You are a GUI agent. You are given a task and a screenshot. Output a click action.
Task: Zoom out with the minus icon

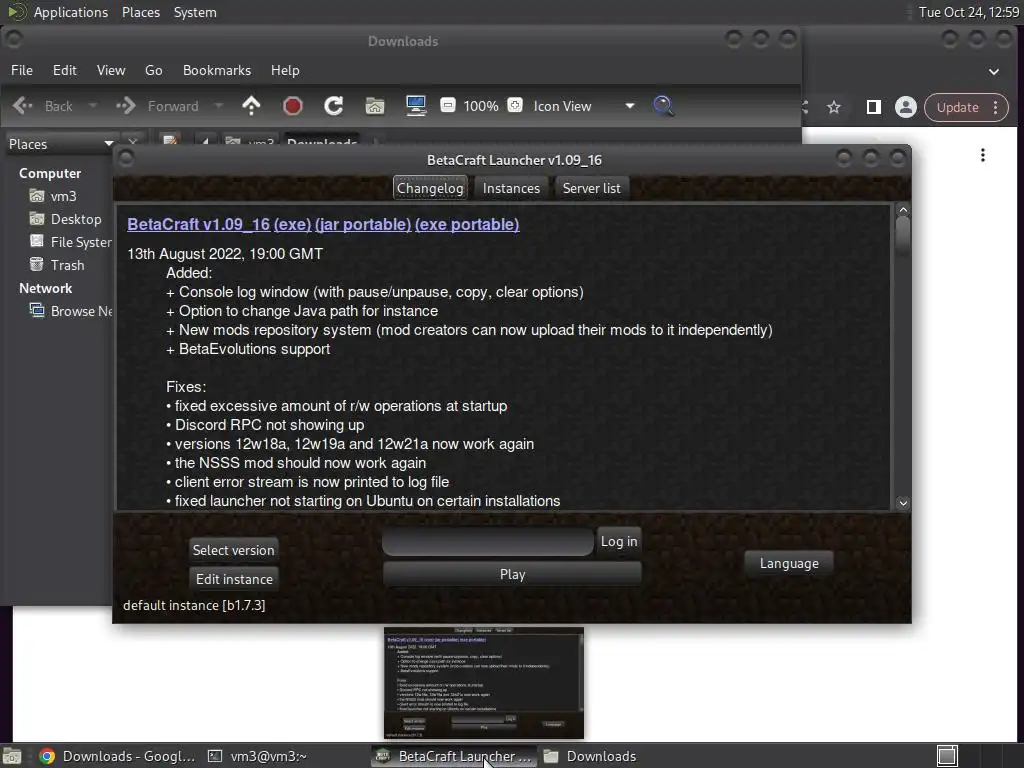[447, 105]
